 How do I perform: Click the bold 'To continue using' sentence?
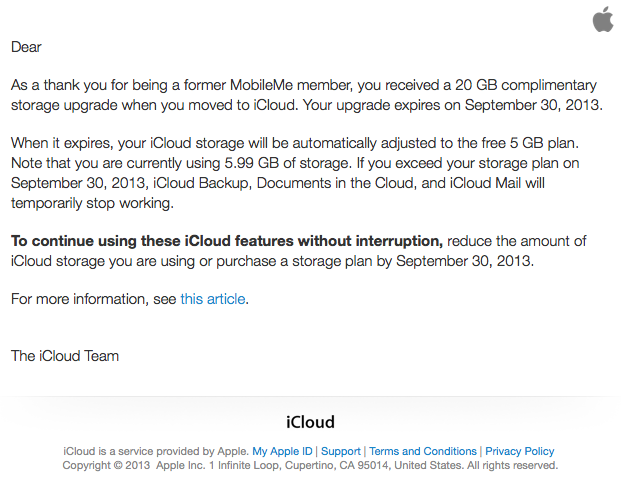click(226, 241)
